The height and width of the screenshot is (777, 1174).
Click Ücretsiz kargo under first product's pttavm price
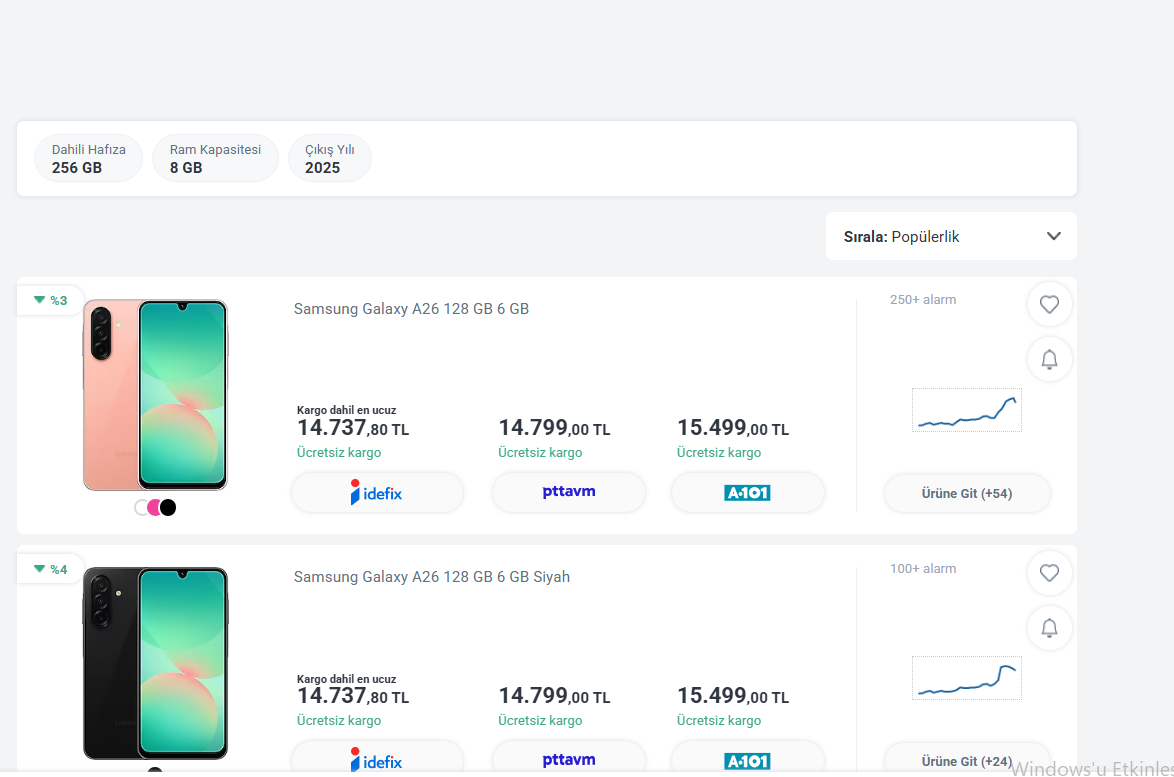540,452
